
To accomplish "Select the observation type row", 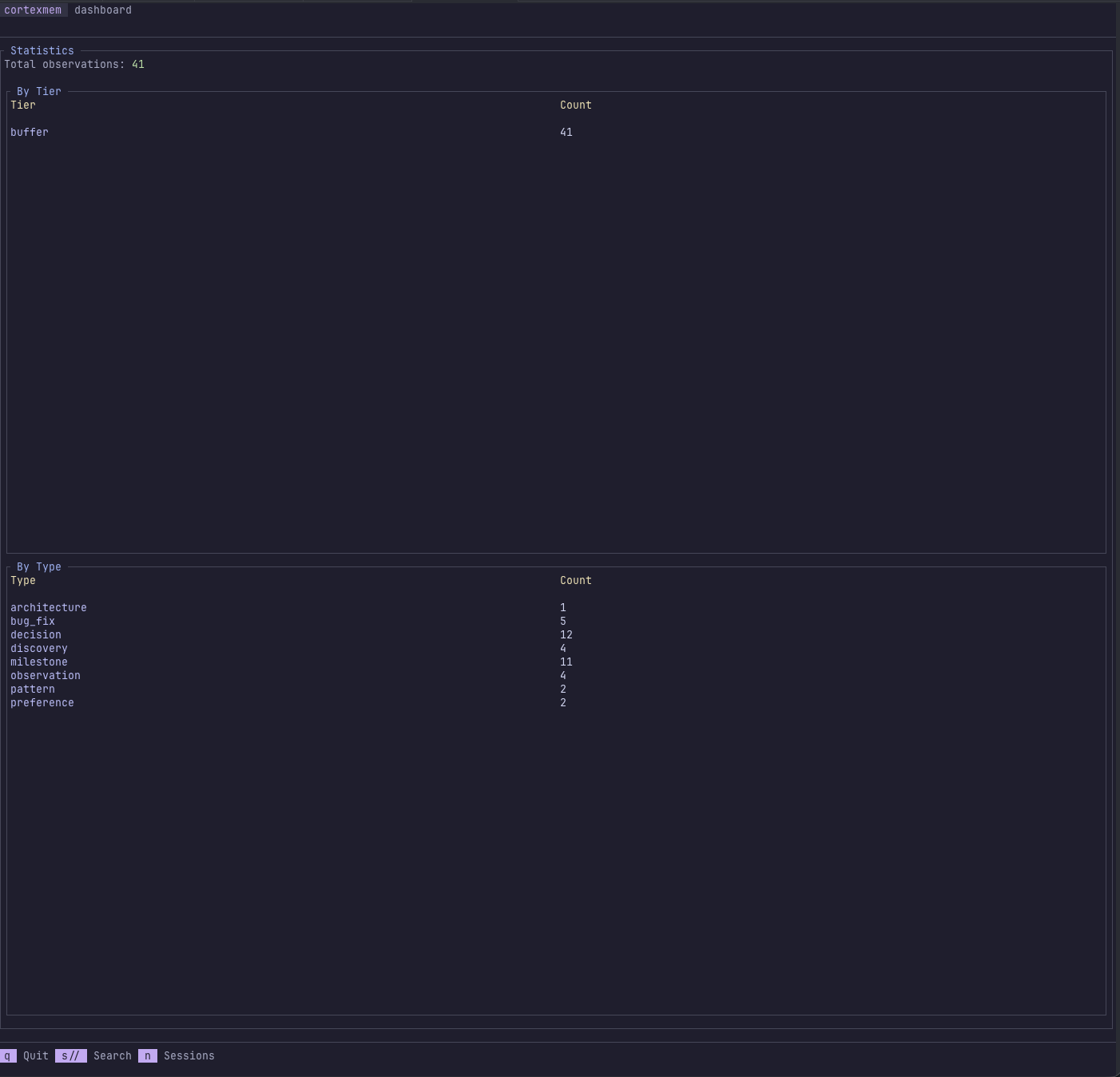I will click(x=556, y=676).
